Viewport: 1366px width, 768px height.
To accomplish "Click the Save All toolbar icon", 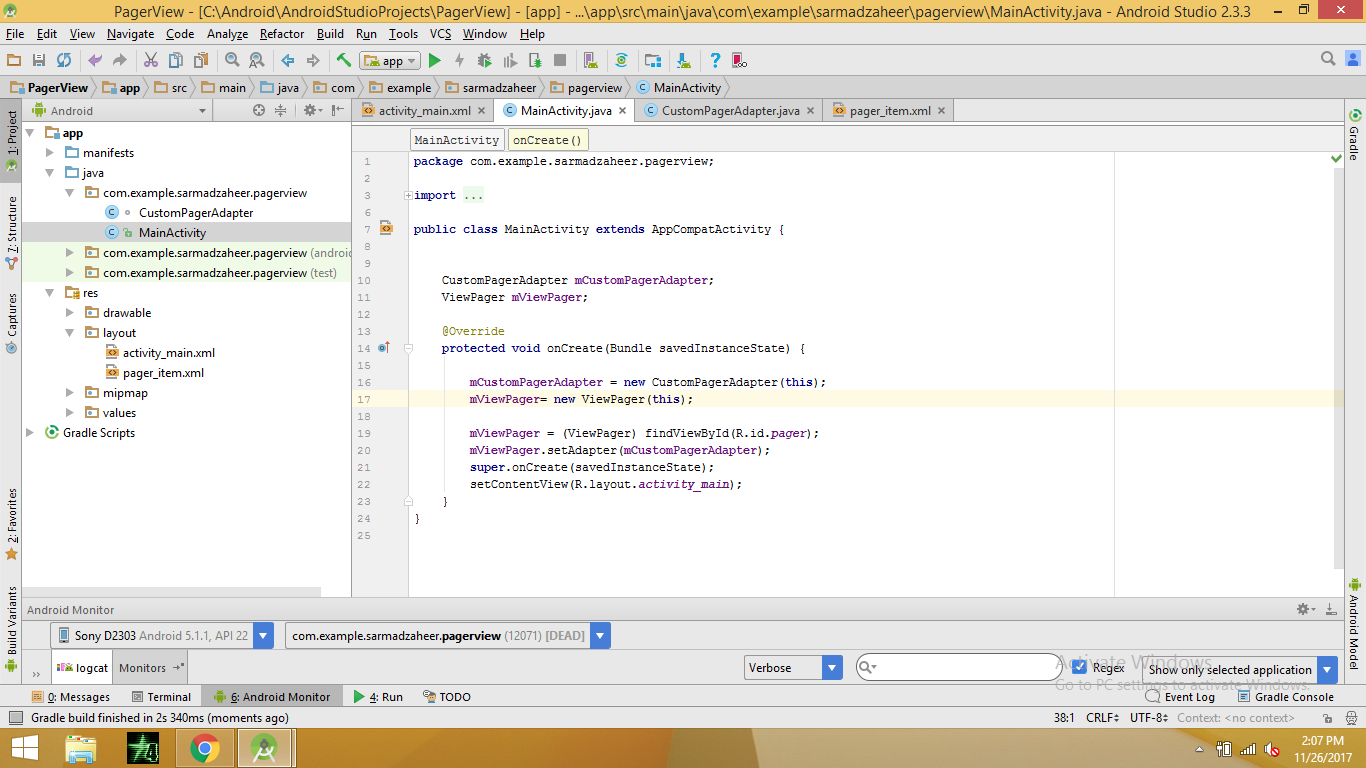I will (x=39, y=61).
